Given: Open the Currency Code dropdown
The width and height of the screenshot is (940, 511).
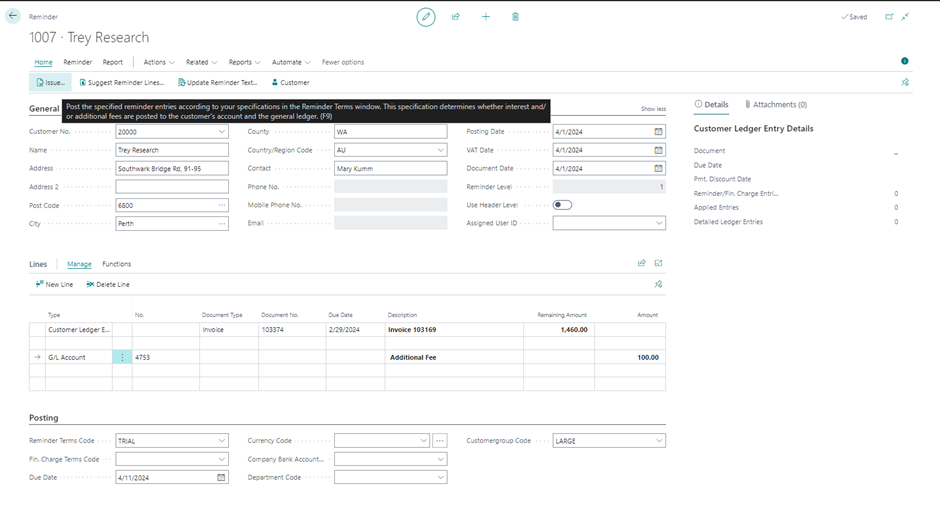Looking at the screenshot, I should (x=423, y=441).
